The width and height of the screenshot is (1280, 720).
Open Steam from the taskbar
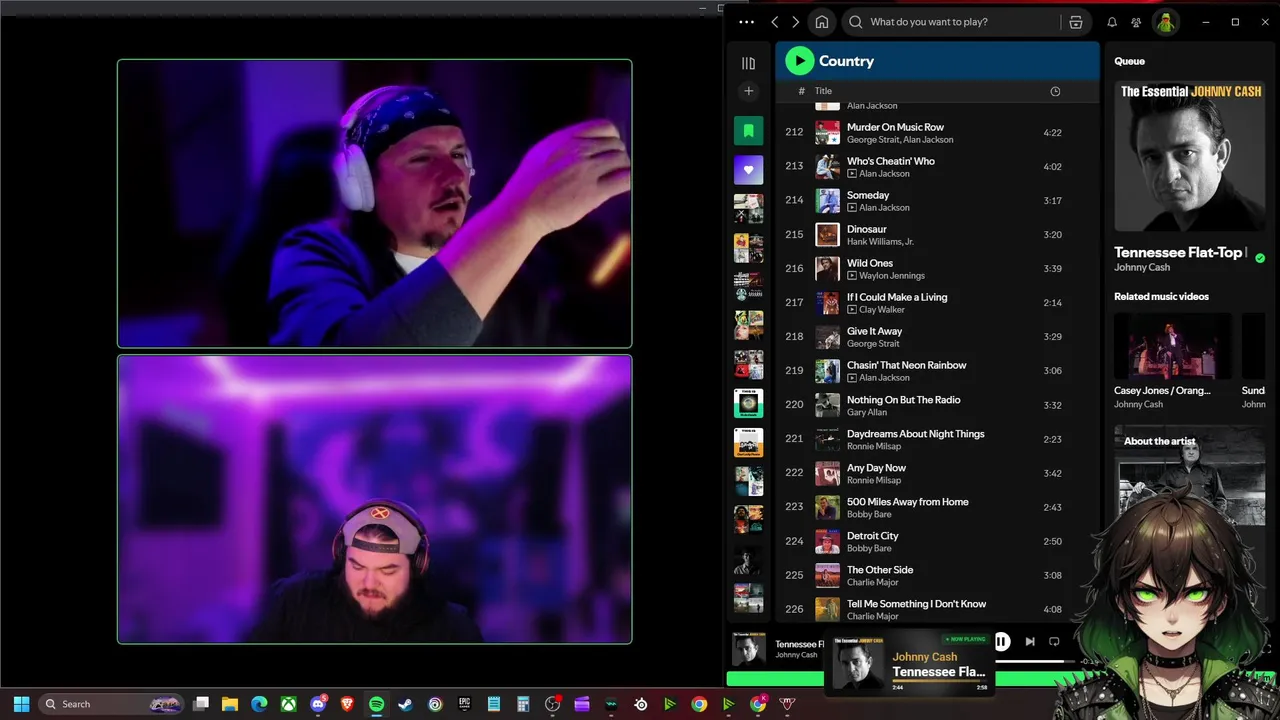point(405,704)
